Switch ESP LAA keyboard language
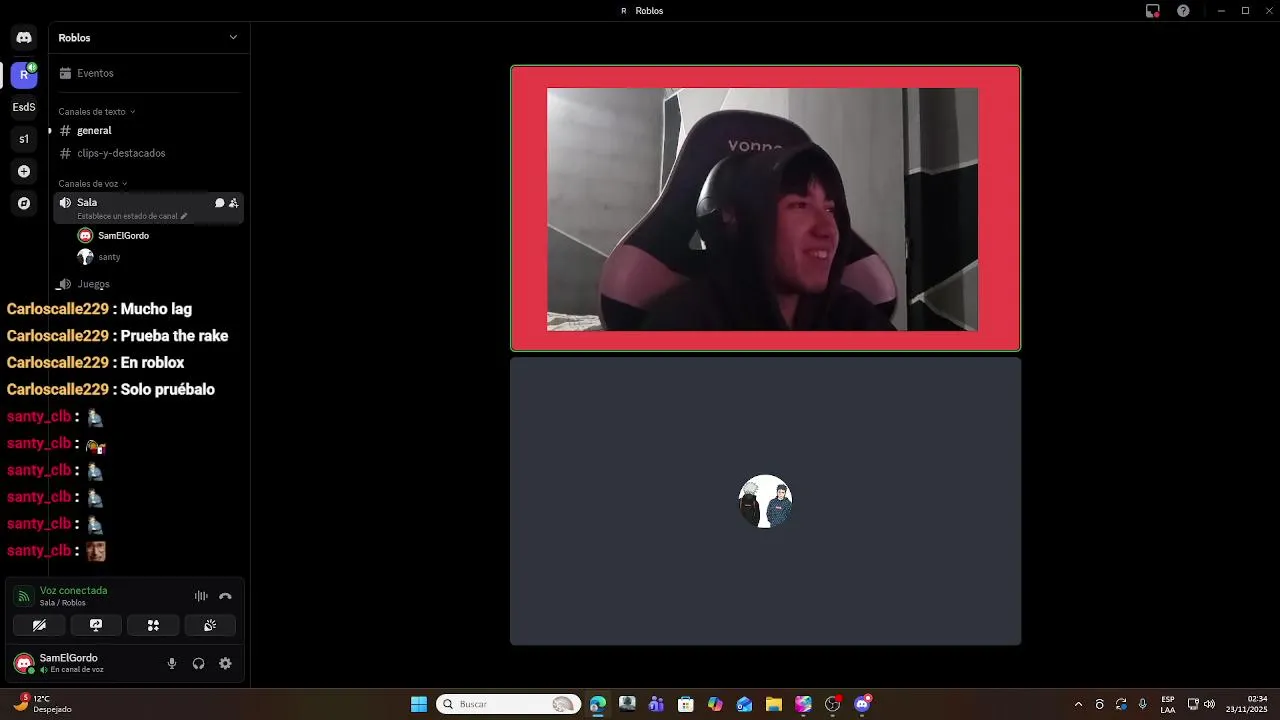1280x720 pixels. [x=1168, y=704]
